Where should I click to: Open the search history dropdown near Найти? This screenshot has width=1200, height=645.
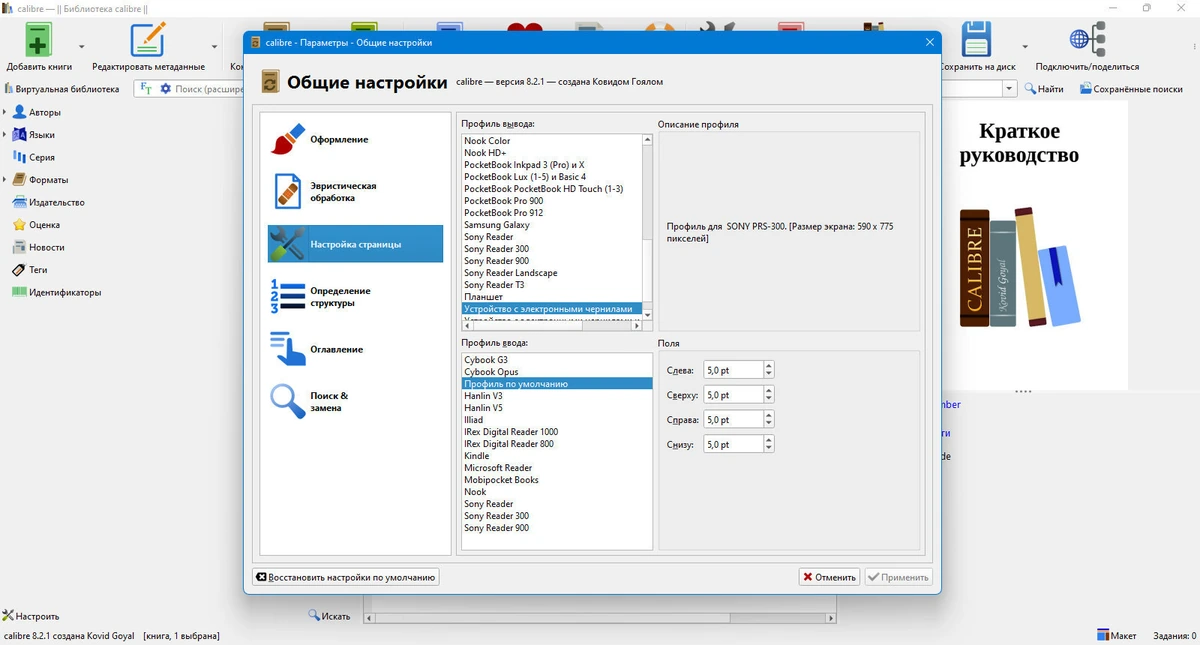click(1009, 89)
